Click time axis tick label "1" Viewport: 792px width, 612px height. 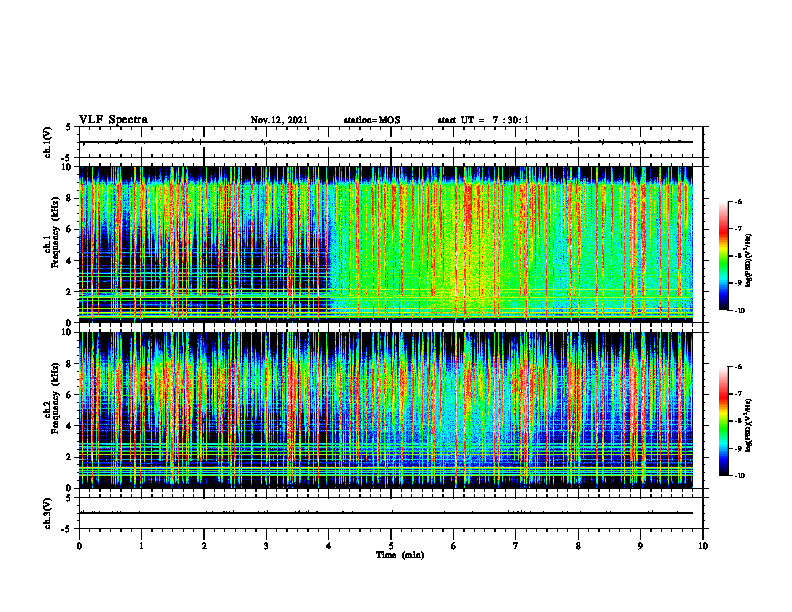pyautogui.click(x=141, y=546)
